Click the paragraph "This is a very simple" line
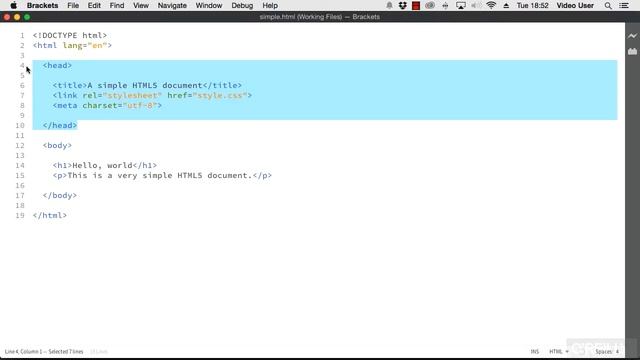 pyautogui.click(x=162, y=176)
